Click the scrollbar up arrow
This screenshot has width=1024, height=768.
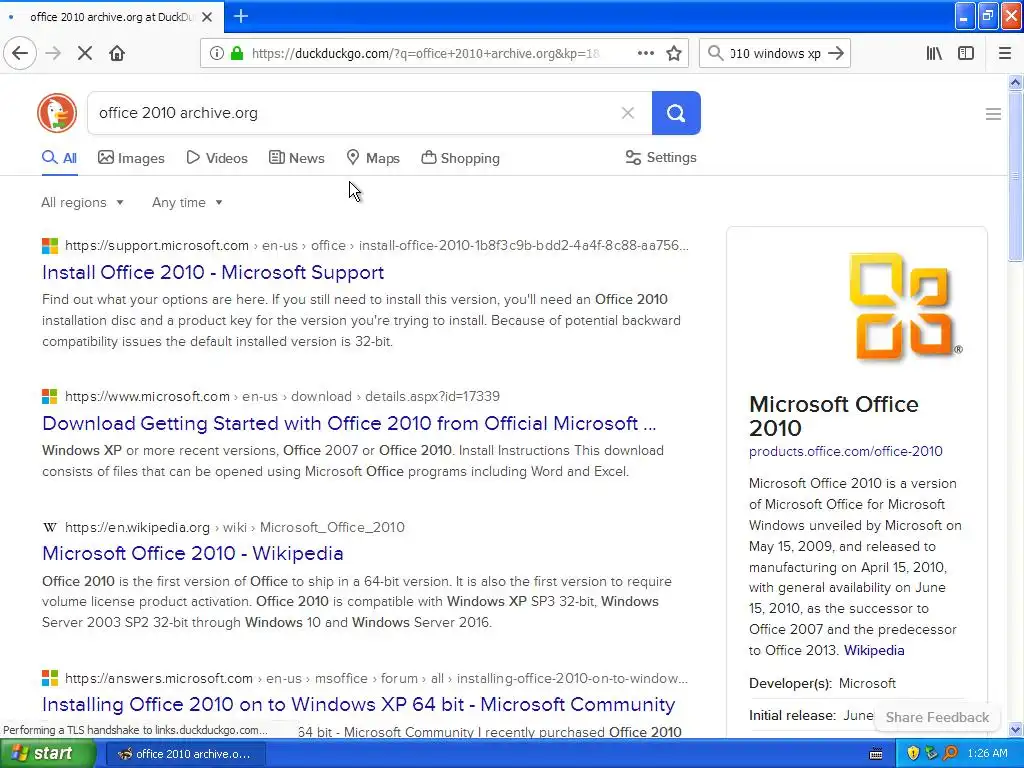pos(1015,82)
